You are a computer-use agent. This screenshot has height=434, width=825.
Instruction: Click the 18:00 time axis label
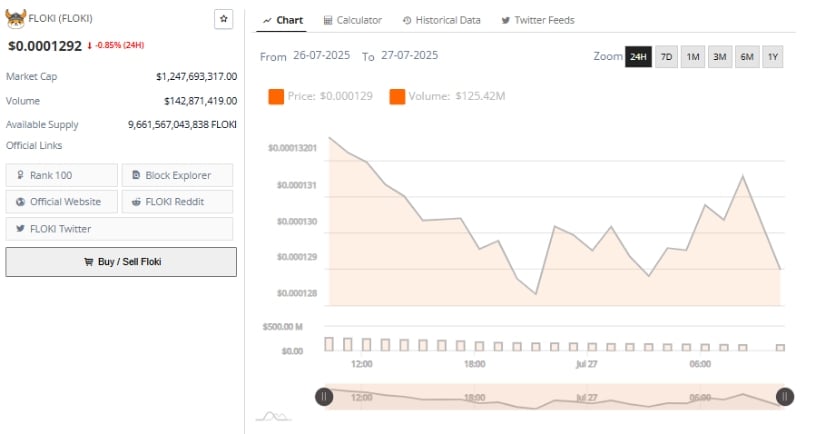point(475,364)
